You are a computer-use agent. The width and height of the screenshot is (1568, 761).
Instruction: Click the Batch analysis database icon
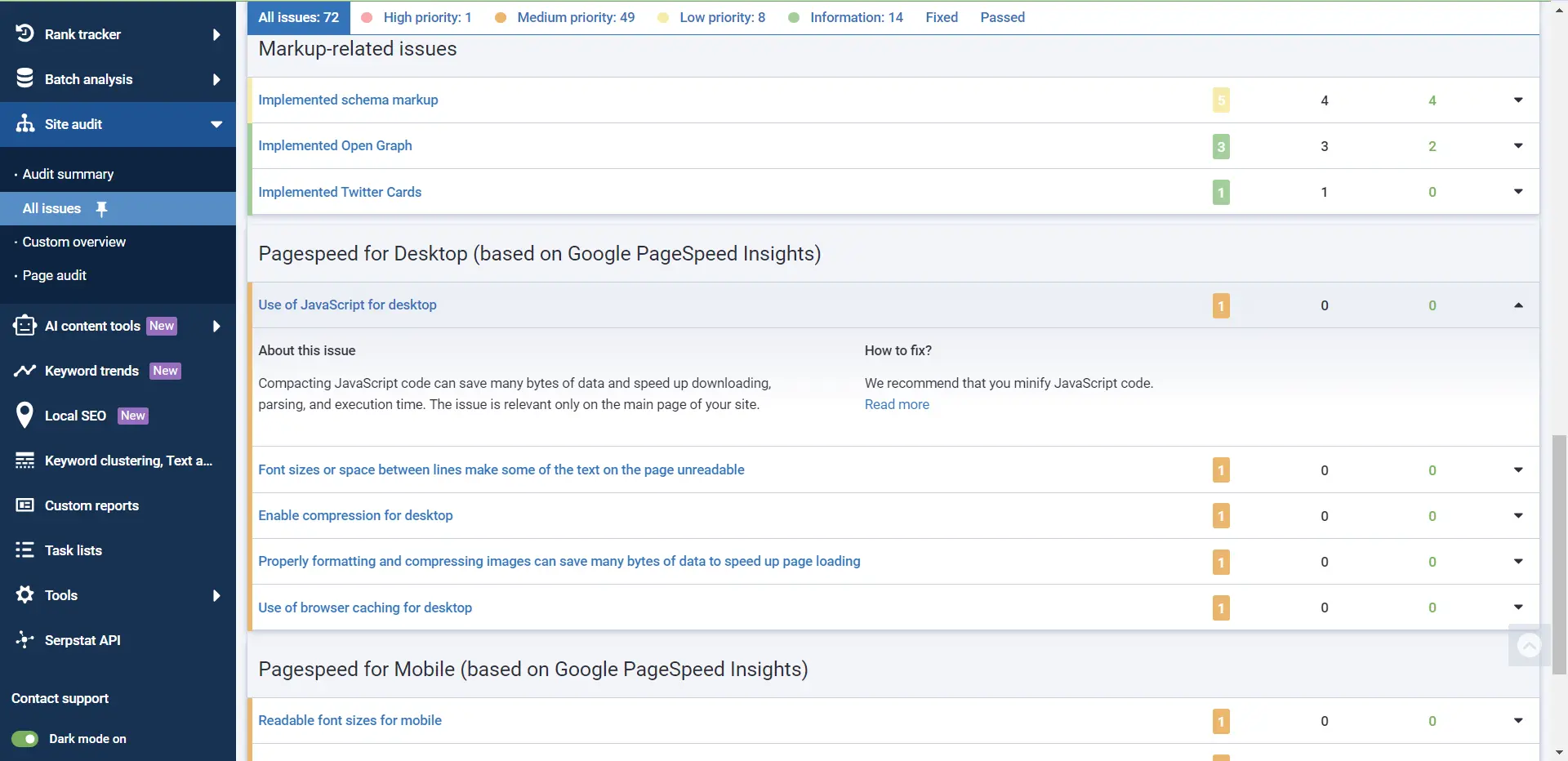[24, 78]
